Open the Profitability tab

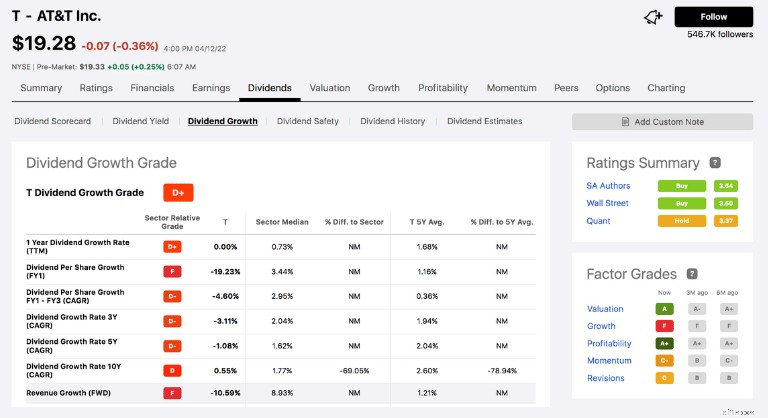pyautogui.click(x=443, y=88)
